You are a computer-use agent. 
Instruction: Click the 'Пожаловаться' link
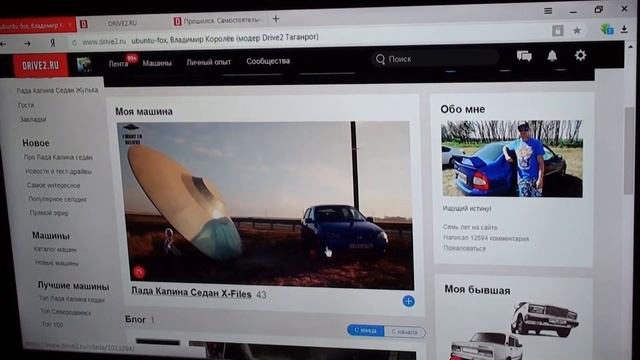tap(464, 248)
